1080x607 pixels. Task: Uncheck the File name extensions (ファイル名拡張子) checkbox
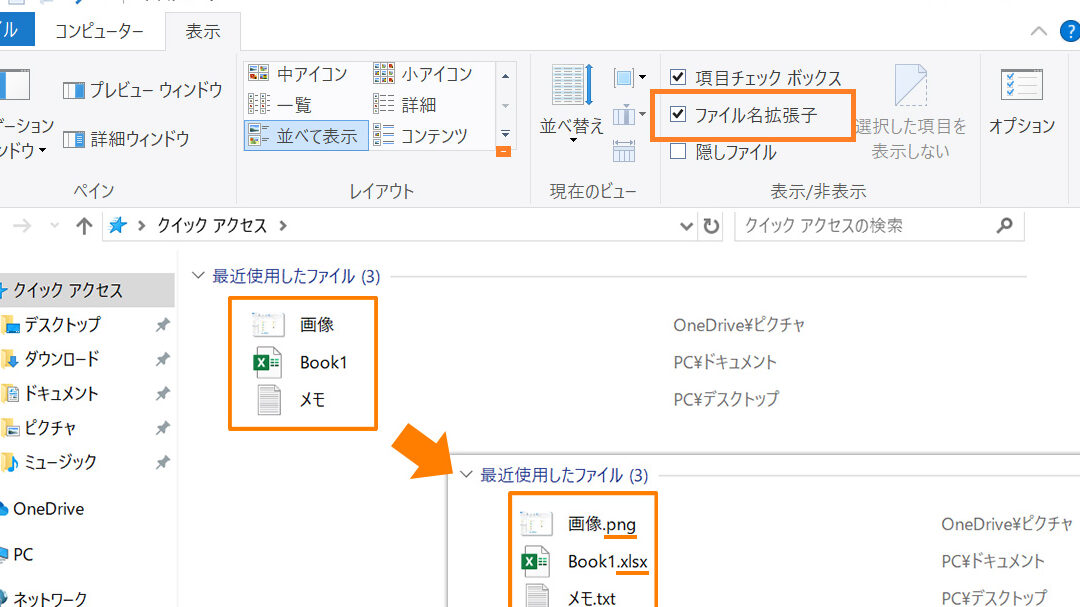point(678,115)
